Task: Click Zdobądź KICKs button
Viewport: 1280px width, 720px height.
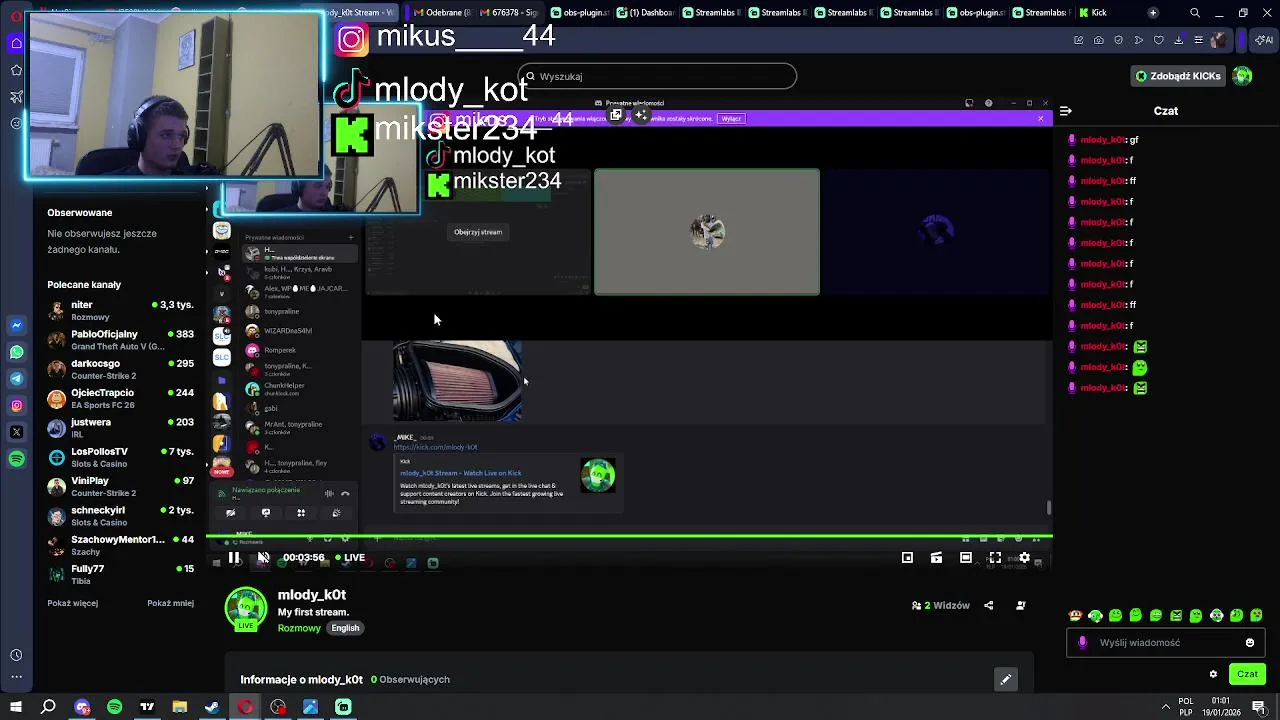Action: (1178, 76)
